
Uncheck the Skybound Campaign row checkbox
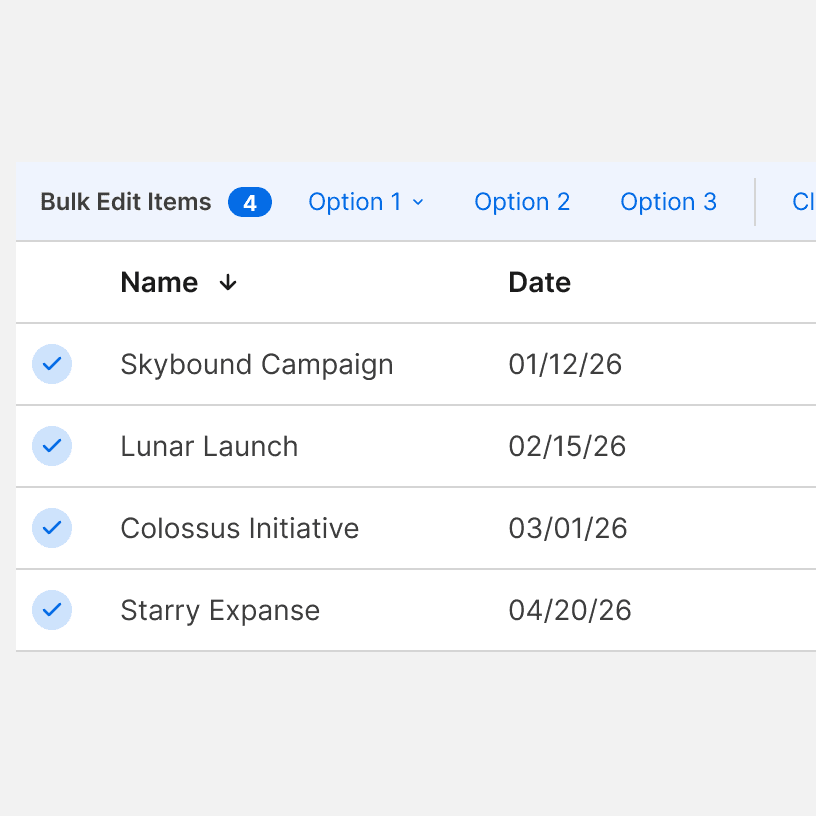(x=52, y=364)
